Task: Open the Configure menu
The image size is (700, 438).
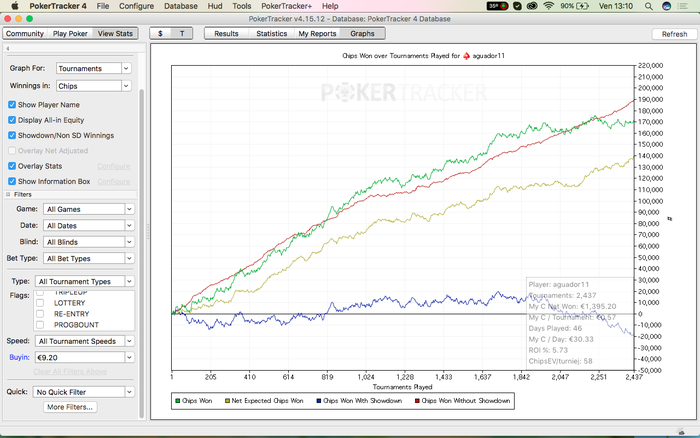Action: point(136,6)
